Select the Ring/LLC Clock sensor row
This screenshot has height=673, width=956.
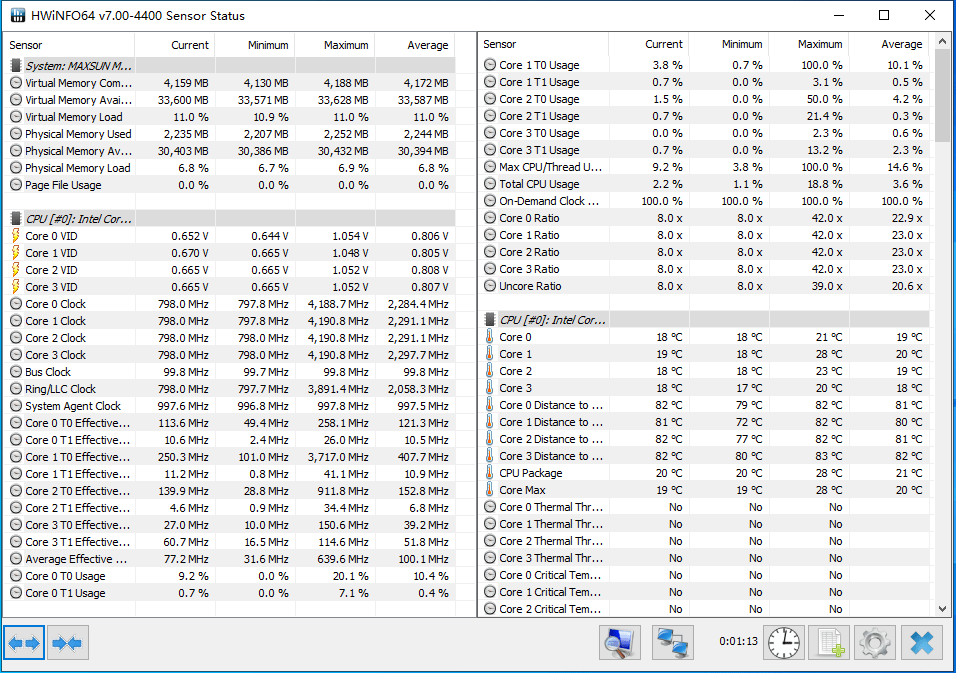(232, 389)
